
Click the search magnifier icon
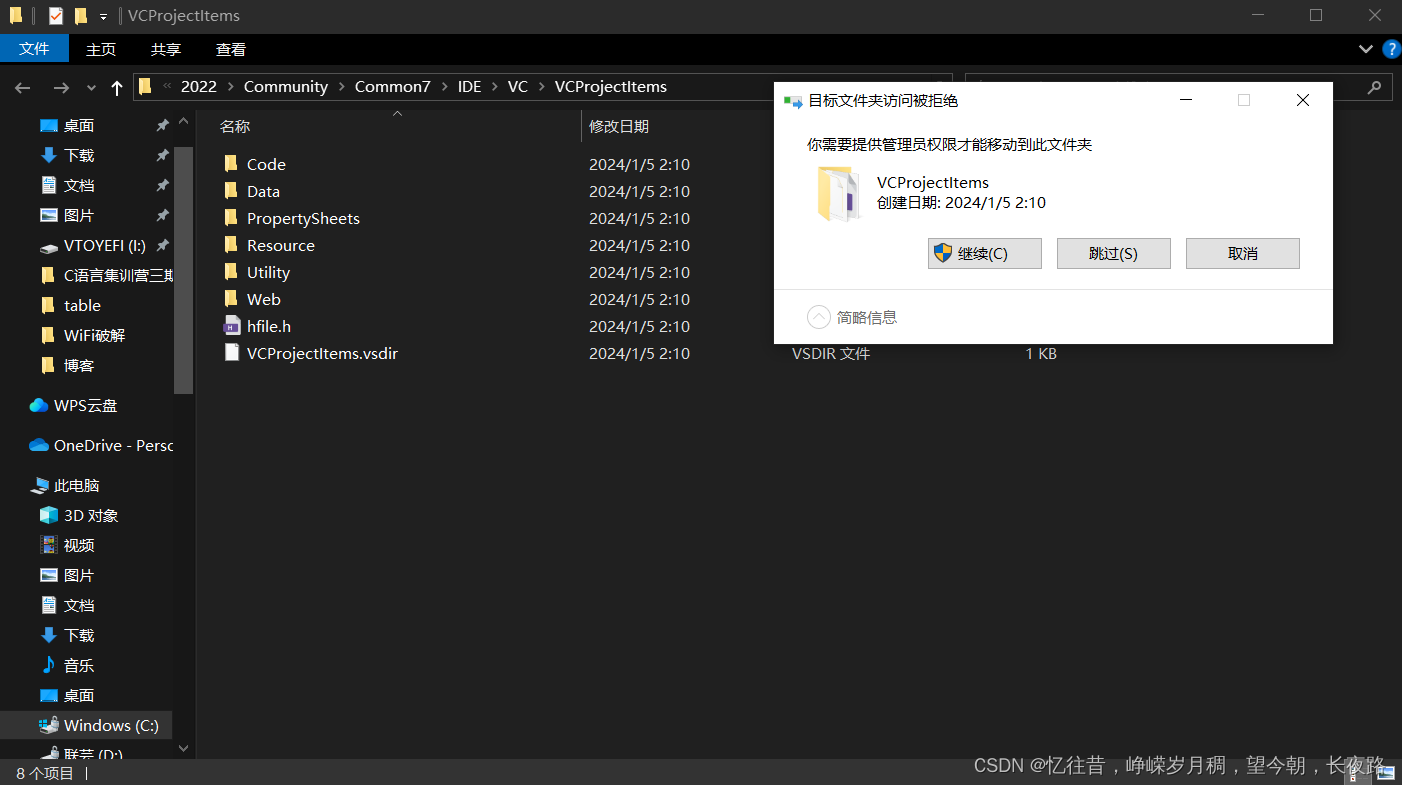click(1375, 87)
